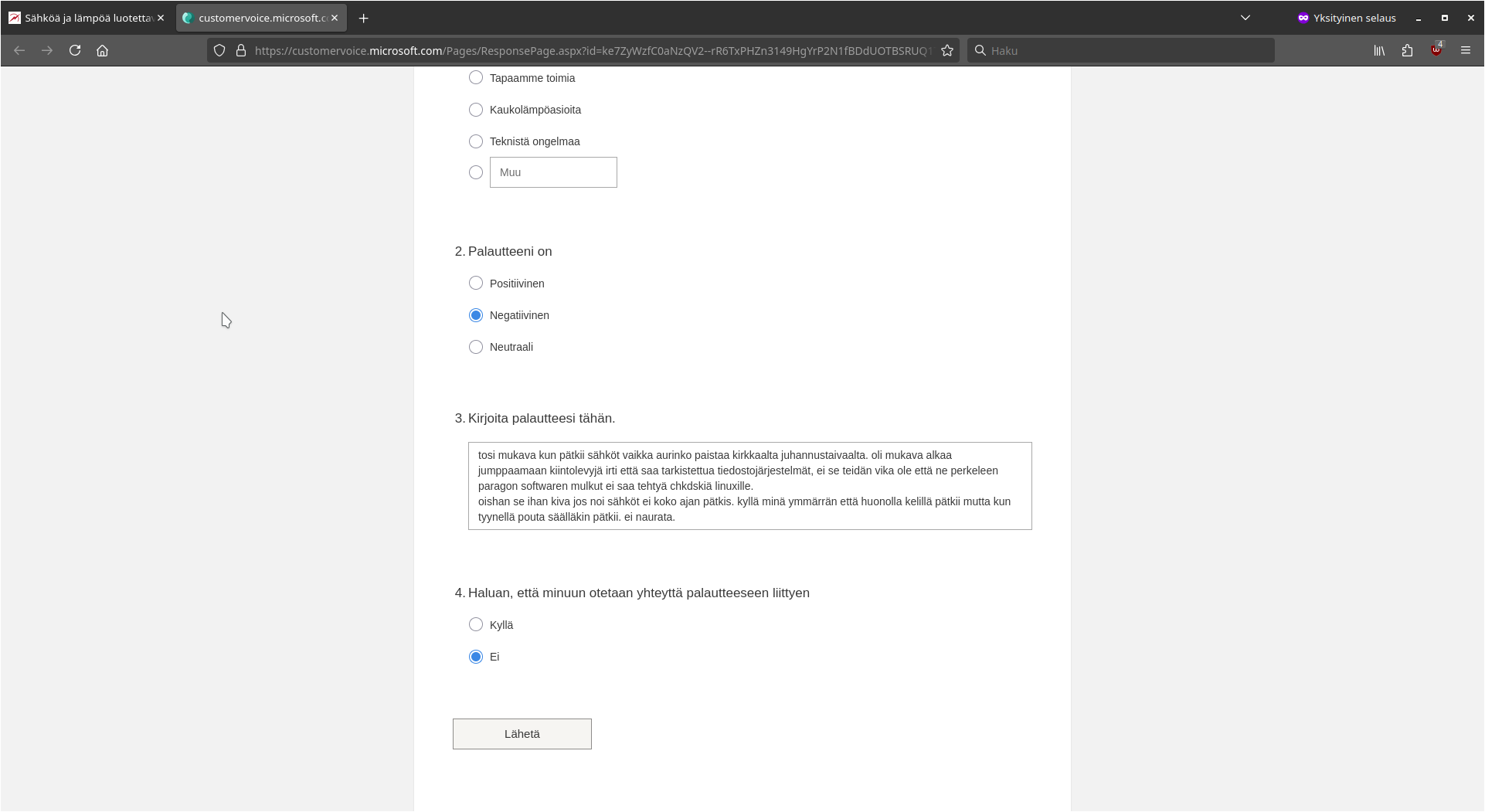Reload the current page
The height and width of the screenshot is (812, 1485).
click(75, 50)
